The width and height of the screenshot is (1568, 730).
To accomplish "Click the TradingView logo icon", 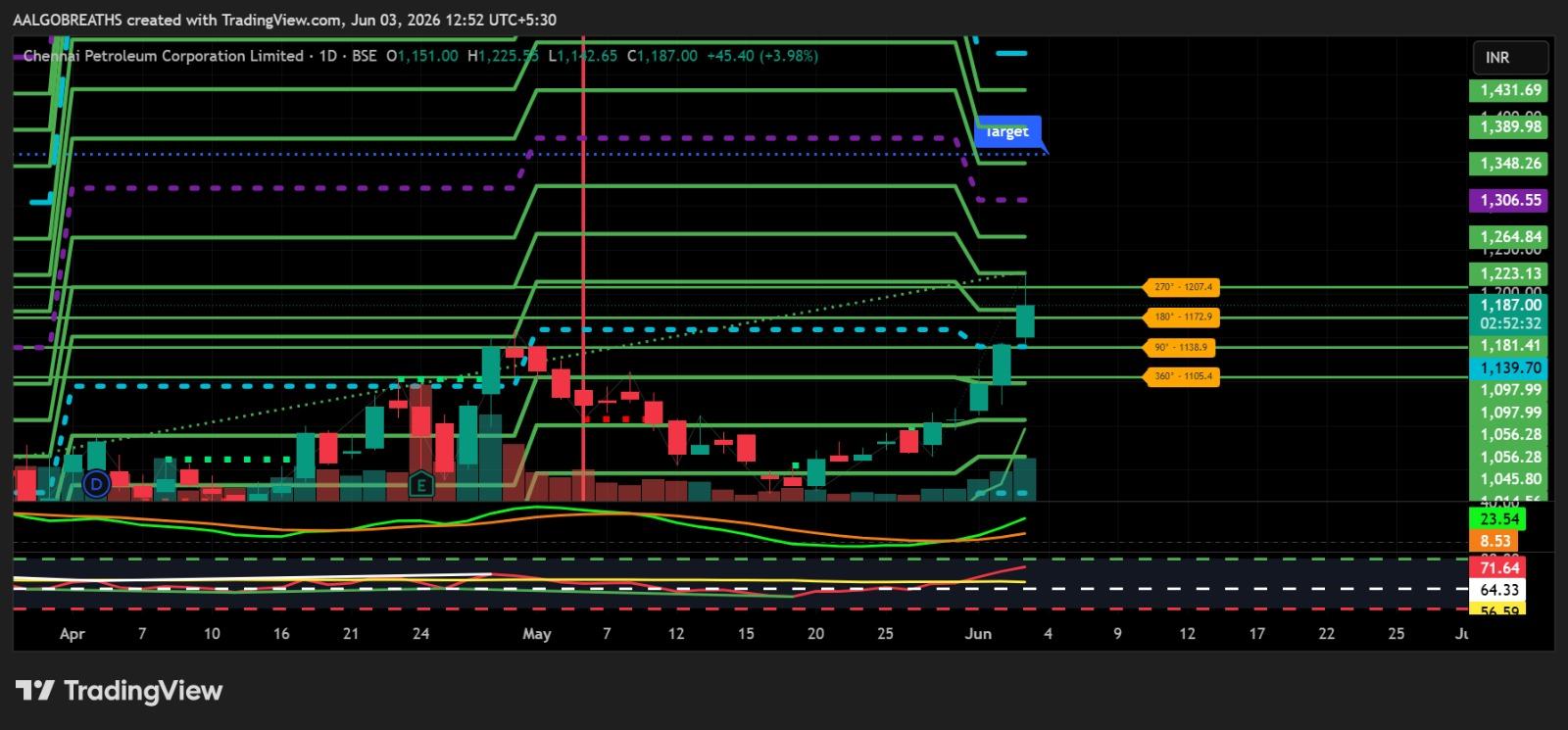I will pyautogui.click(x=34, y=691).
